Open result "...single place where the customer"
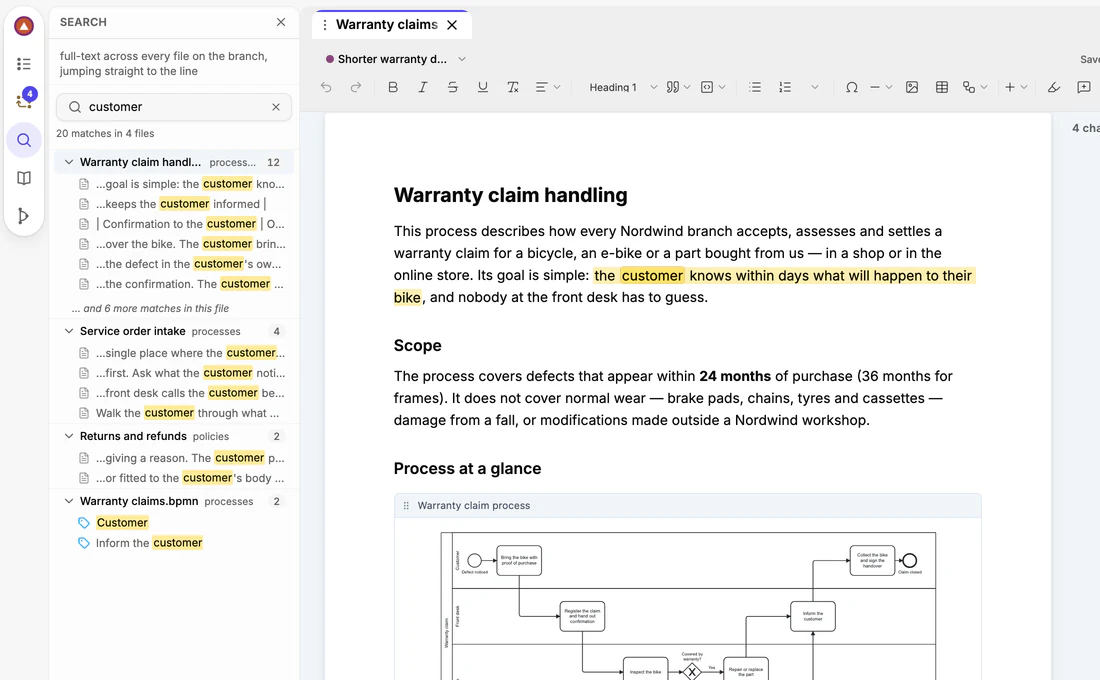The height and width of the screenshot is (680, 1100). (182, 353)
